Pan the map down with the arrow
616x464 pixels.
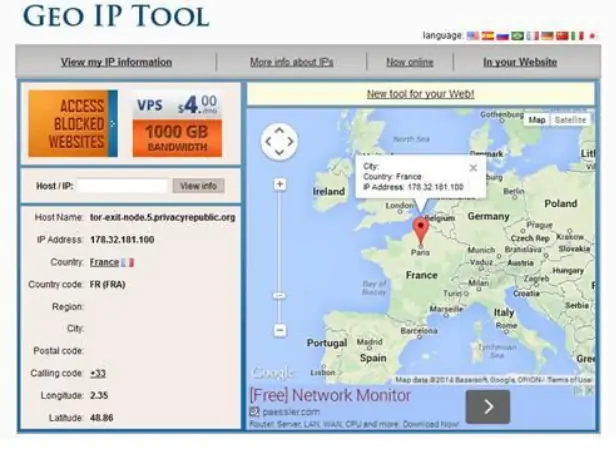(x=279, y=153)
